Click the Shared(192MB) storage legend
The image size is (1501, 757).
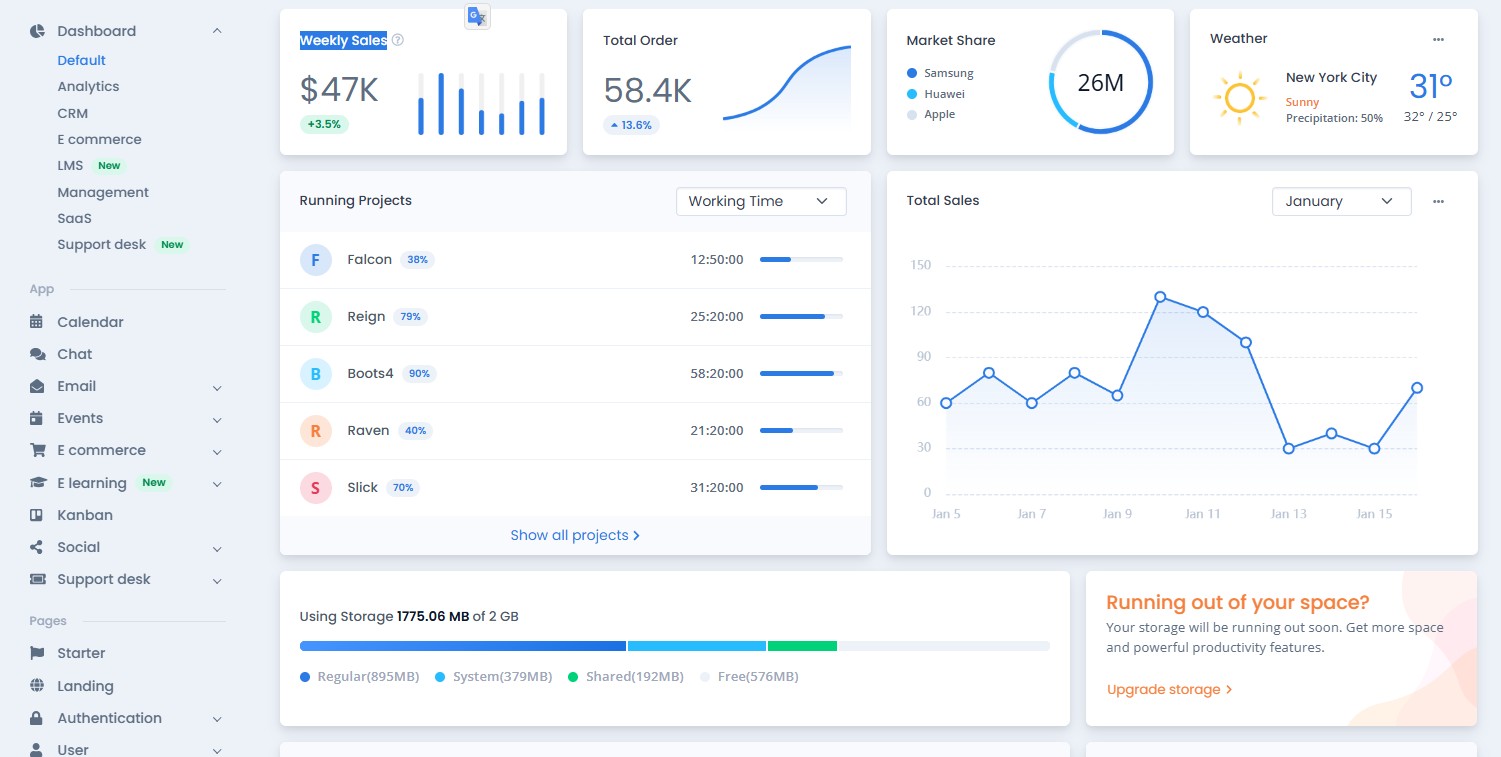626,677
